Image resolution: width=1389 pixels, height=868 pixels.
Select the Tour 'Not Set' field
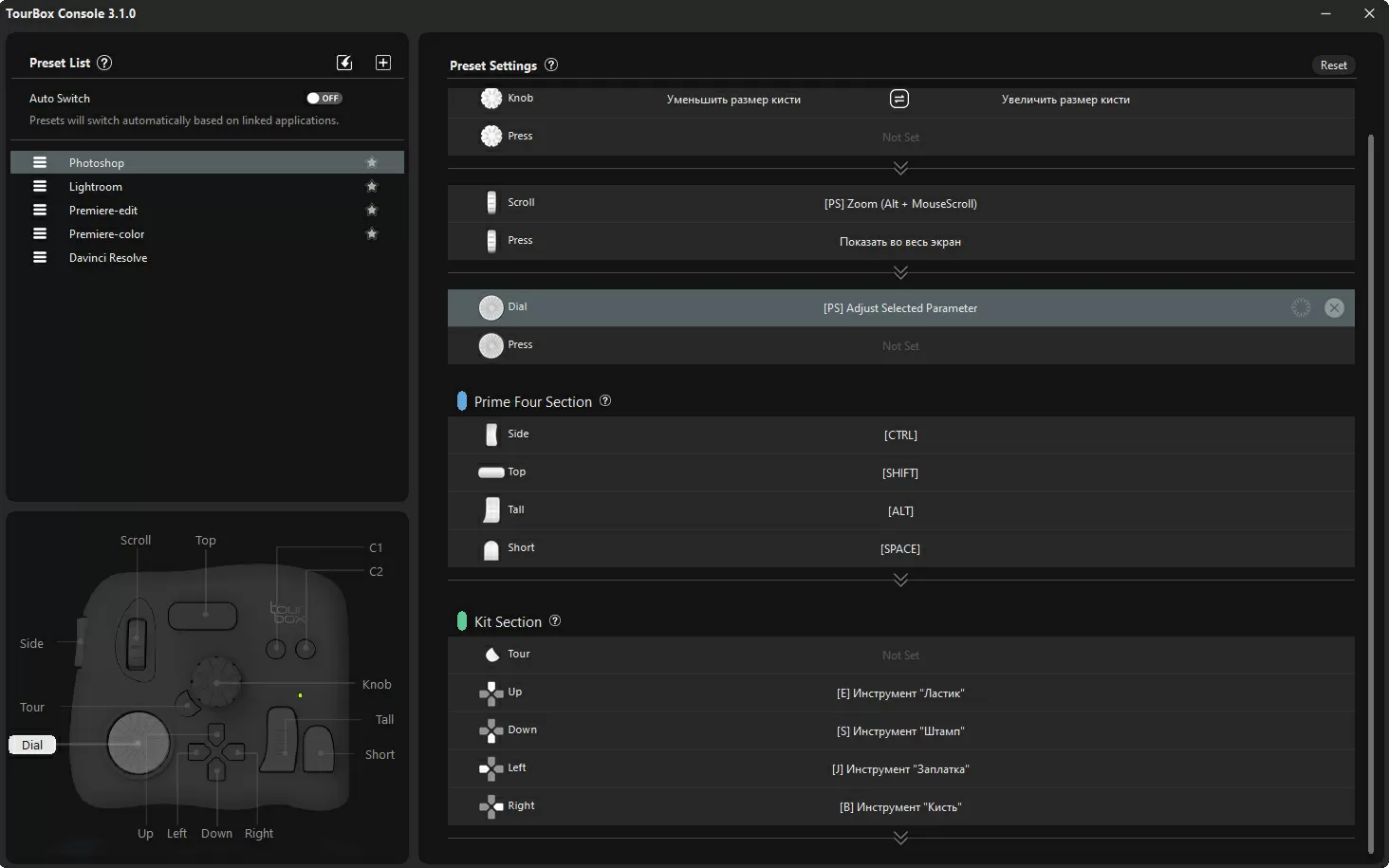pos(900,655)
